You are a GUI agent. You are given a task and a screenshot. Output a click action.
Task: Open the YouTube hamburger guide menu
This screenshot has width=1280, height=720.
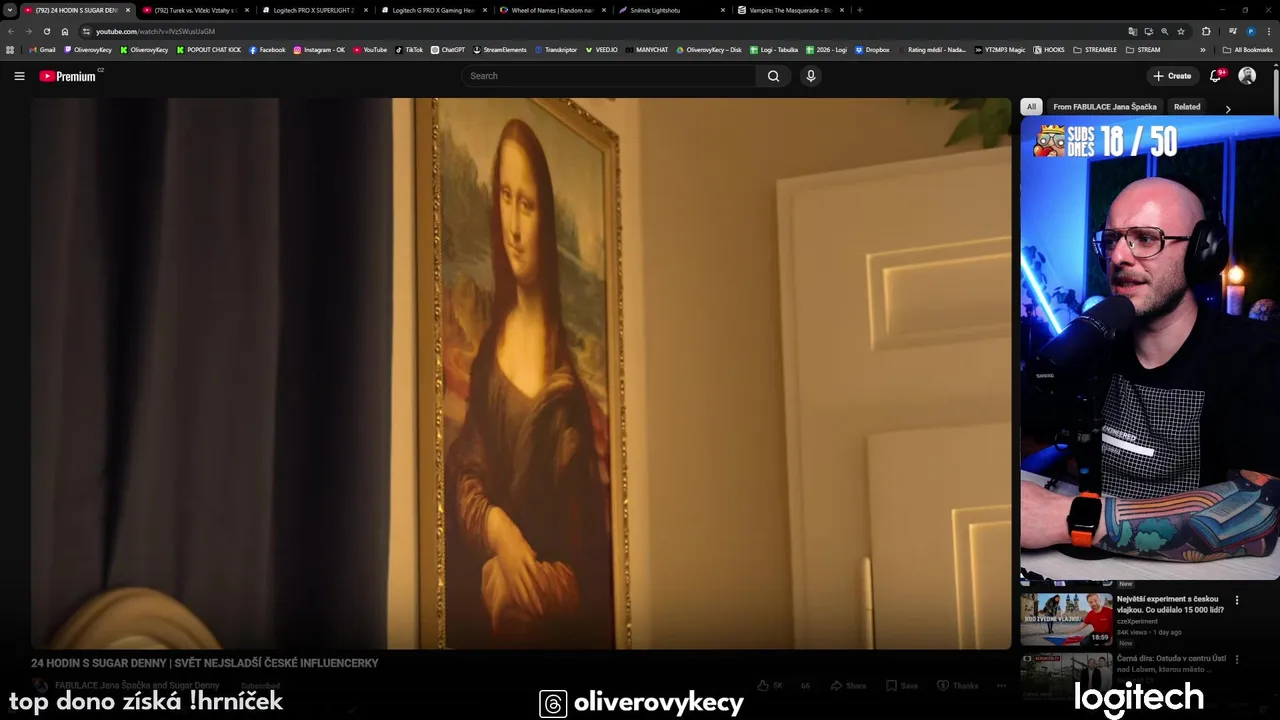(x=19, y=76)
